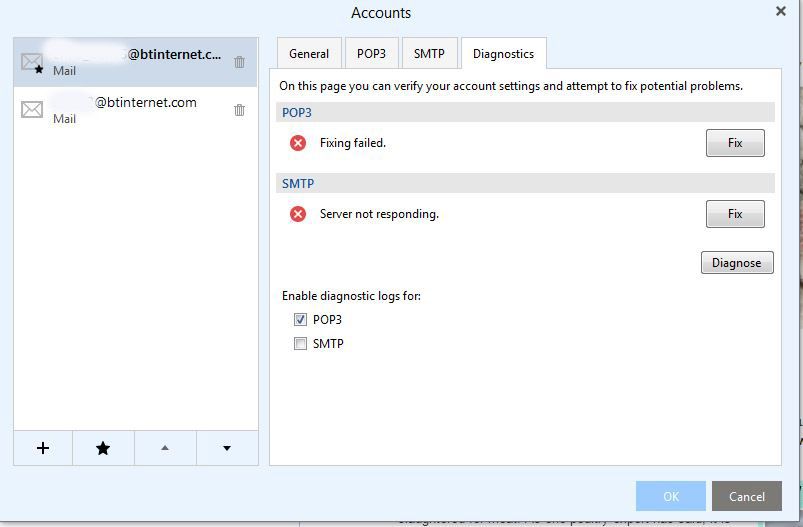Set selected account as default with star button
This screenshot has height=527, width=803.
pyautogui.click(x=103, y=448)
